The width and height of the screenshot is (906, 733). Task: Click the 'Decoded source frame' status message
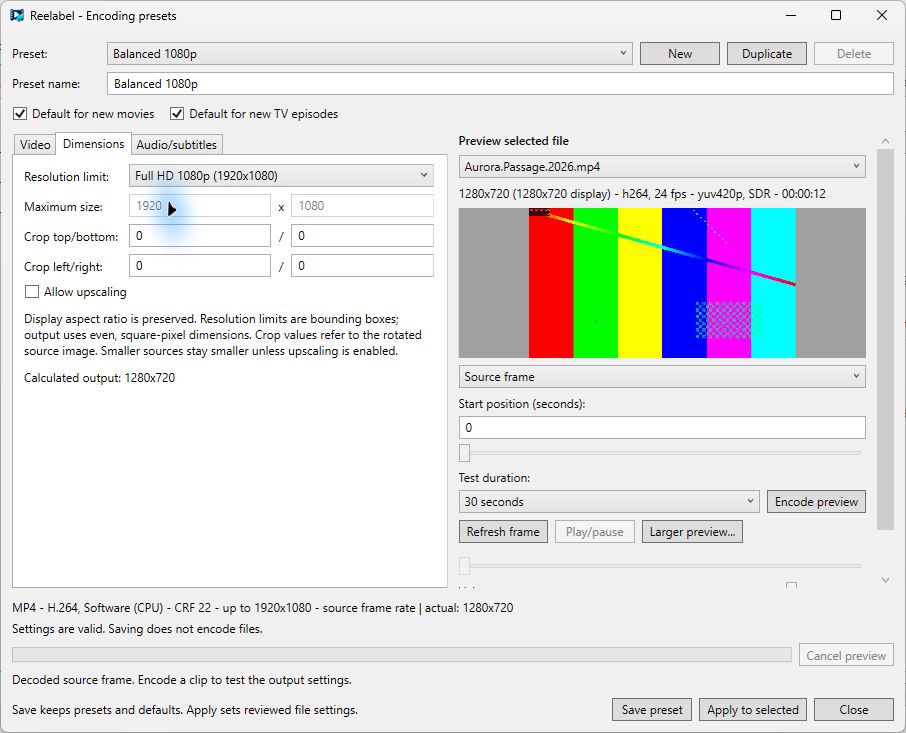[182, 680]
